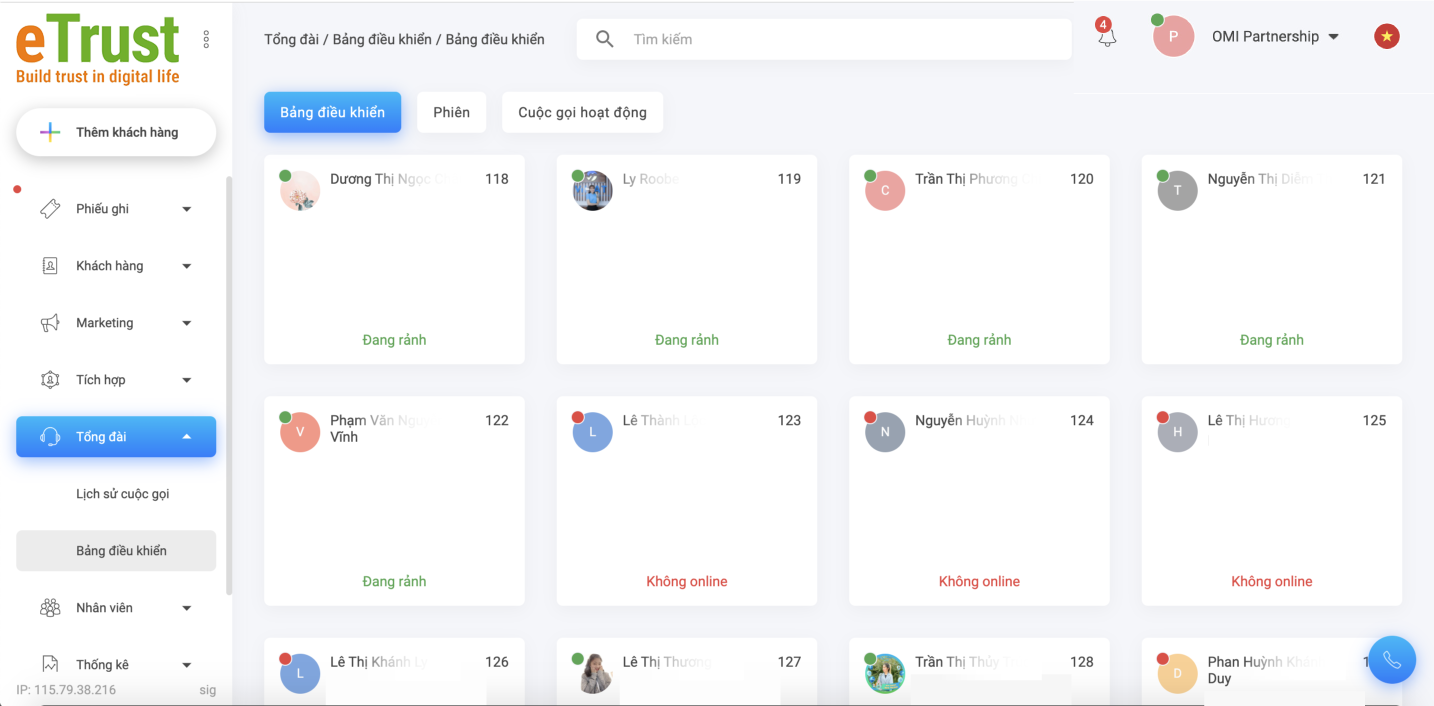Click the Marketing megaphone icon
The height and width of the screenshot is (706, 1434).
tap(50, 323)
